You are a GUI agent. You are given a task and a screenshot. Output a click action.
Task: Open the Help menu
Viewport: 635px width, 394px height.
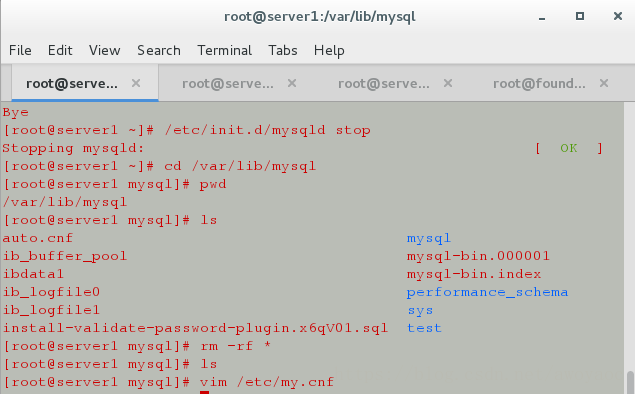point(329,51)
